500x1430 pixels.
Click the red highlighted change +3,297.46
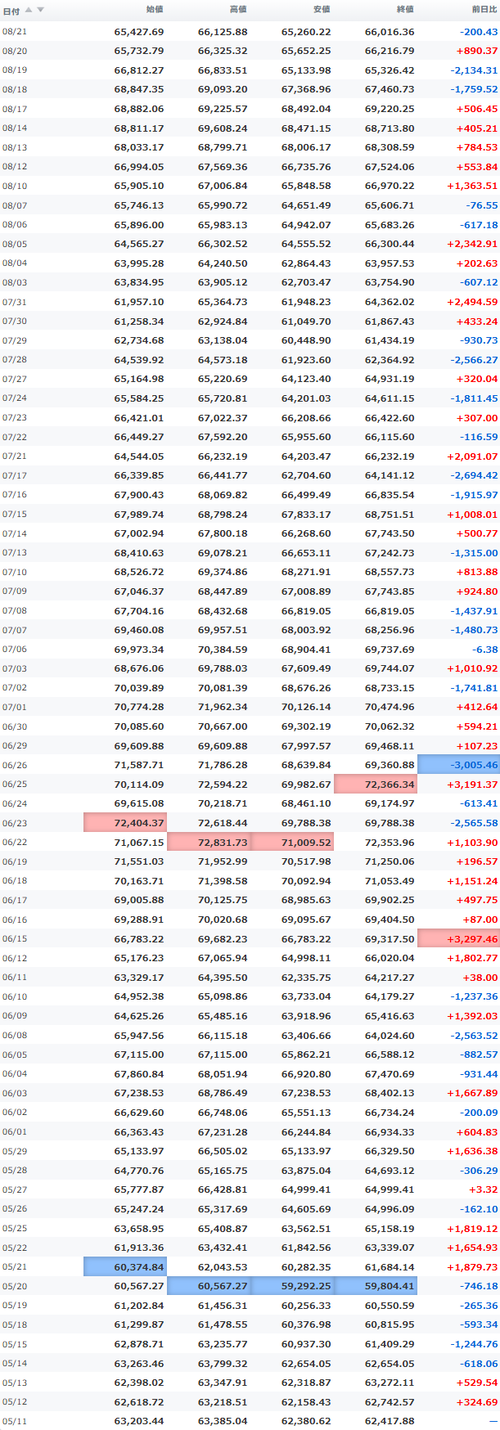[458, 938]
